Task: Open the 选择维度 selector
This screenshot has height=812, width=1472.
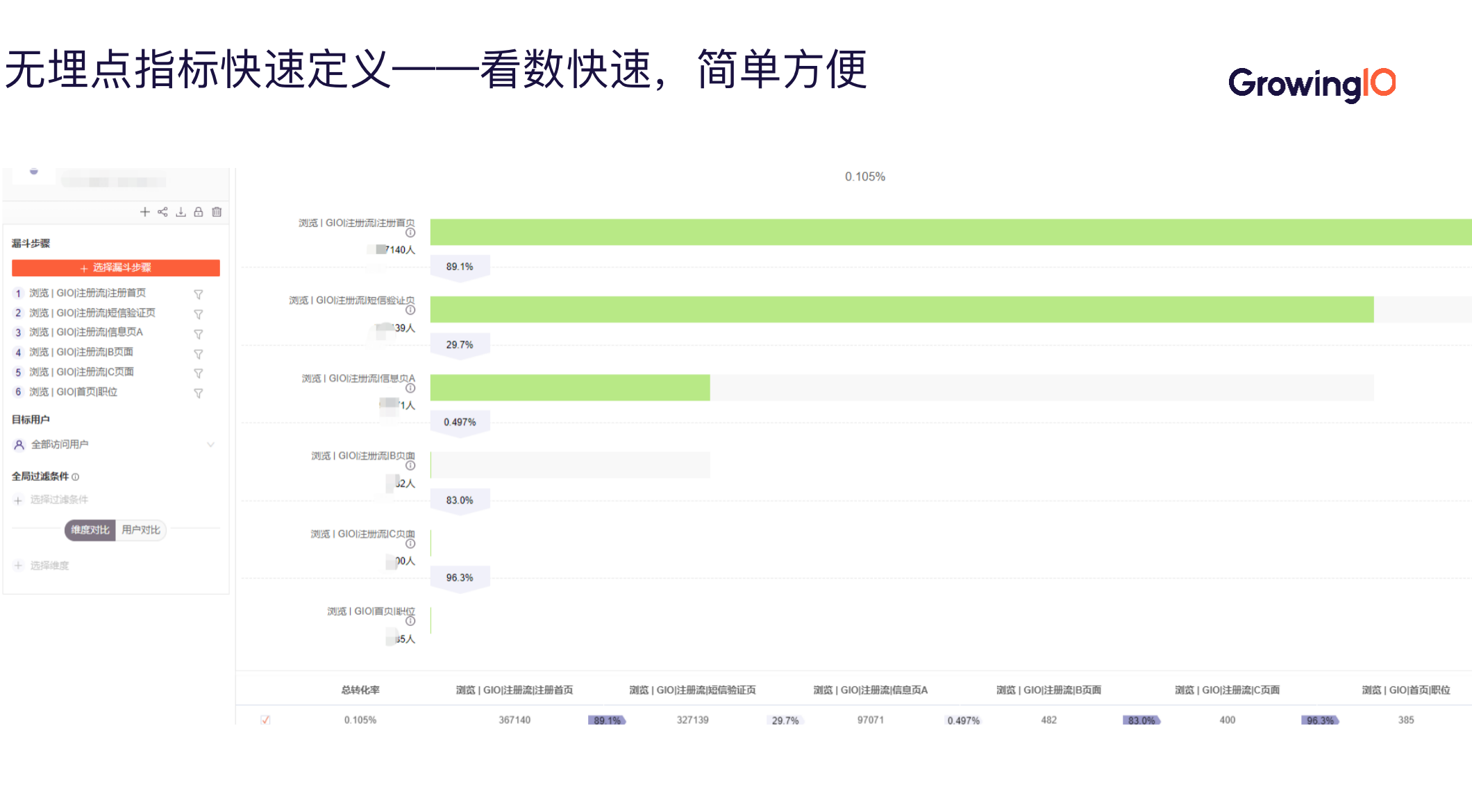Action: click(x=49, y=566)
